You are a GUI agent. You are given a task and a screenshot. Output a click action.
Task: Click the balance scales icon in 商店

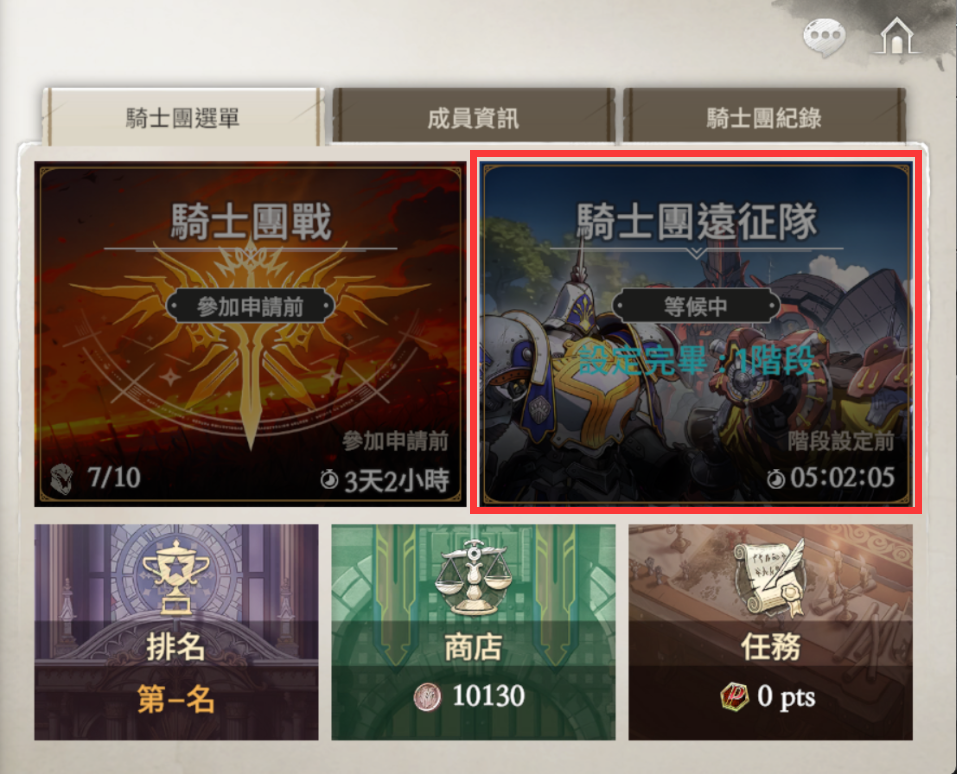pyautogui.click(x=474, y=577)
